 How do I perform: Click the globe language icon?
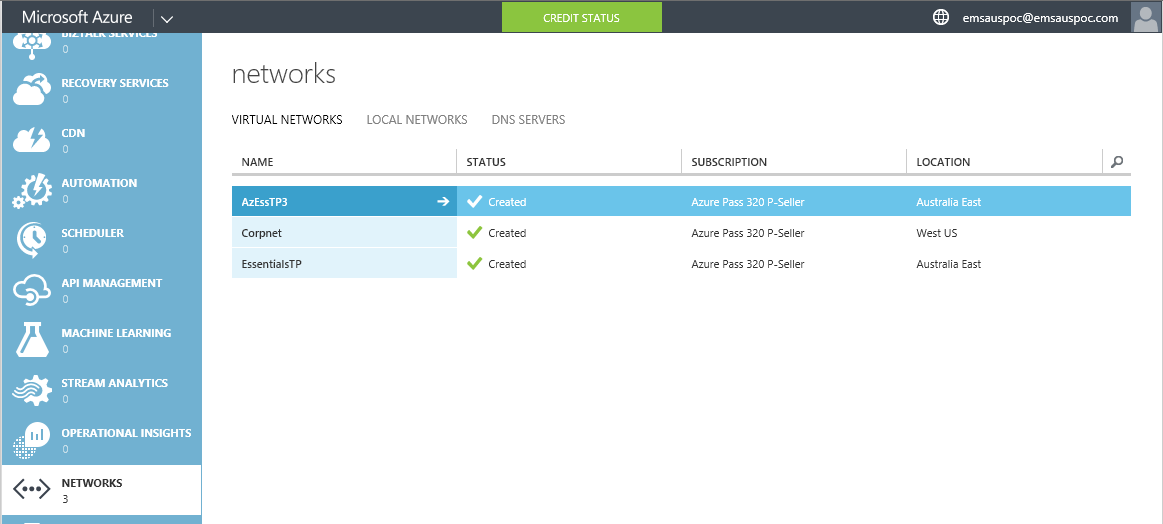click(x=940, y=17)
